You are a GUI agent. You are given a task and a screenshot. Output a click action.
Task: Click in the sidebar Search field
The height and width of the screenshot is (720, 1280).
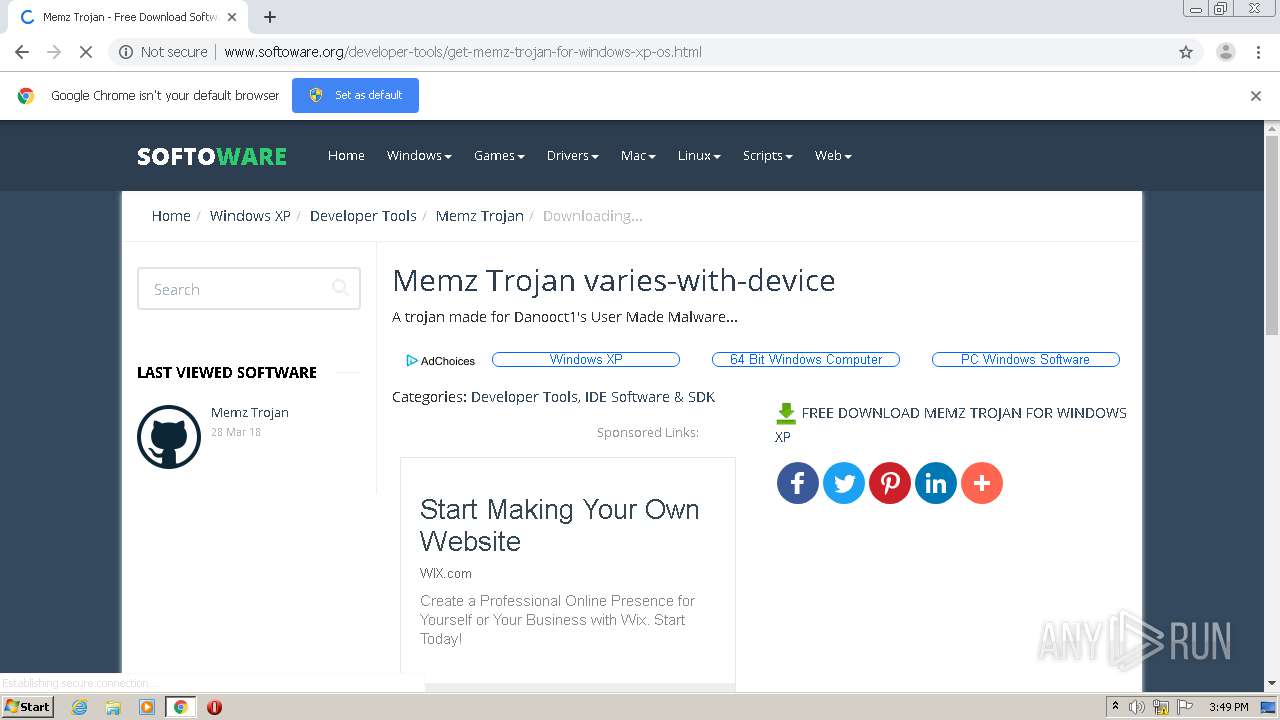pyautogui.click(x=249, y=289)
